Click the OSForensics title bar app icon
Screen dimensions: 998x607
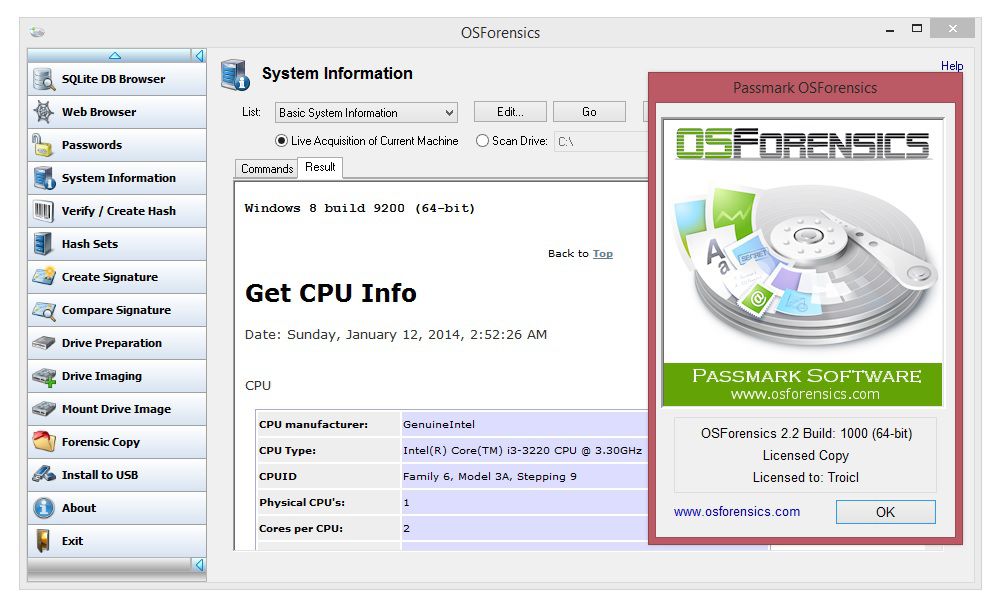pyautogui.click(x=37, y=32)
